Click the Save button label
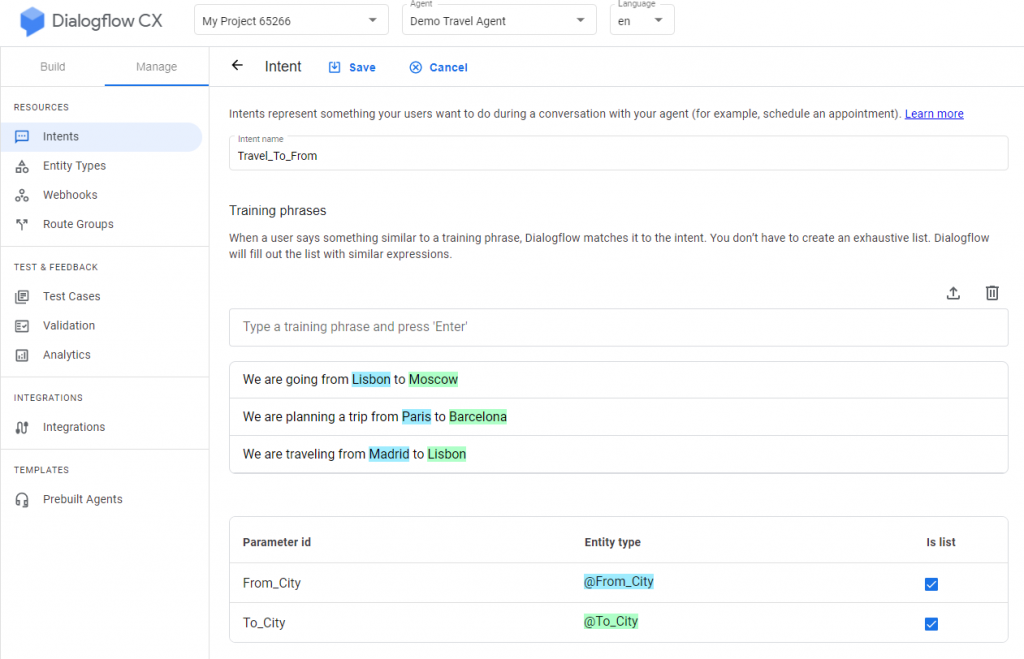Viewport: 1024px width, 659px height. (x=362, y=67)
